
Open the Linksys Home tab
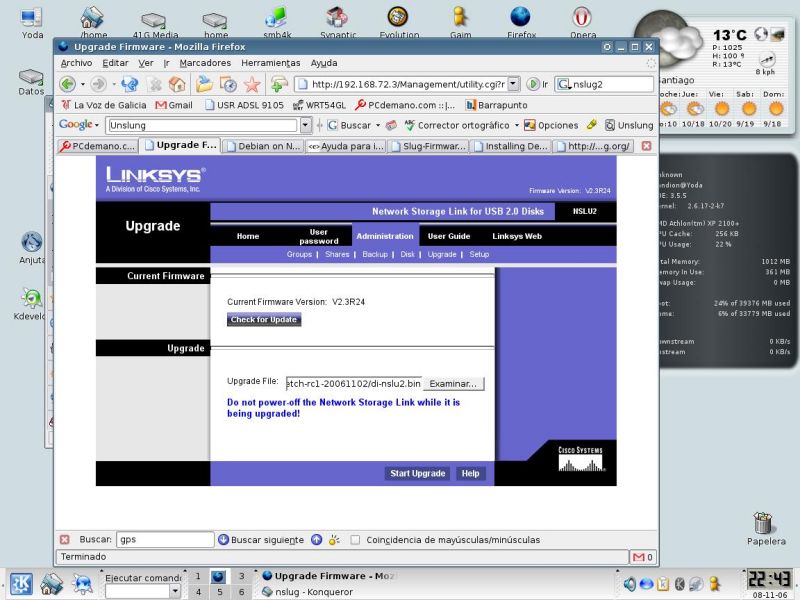point(248,236)
